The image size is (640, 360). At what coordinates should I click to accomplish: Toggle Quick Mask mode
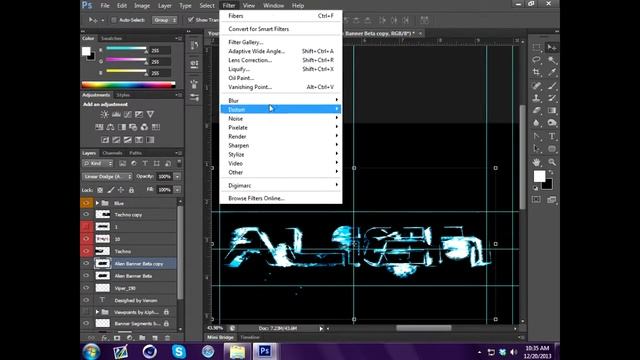(x=536, y=200)
